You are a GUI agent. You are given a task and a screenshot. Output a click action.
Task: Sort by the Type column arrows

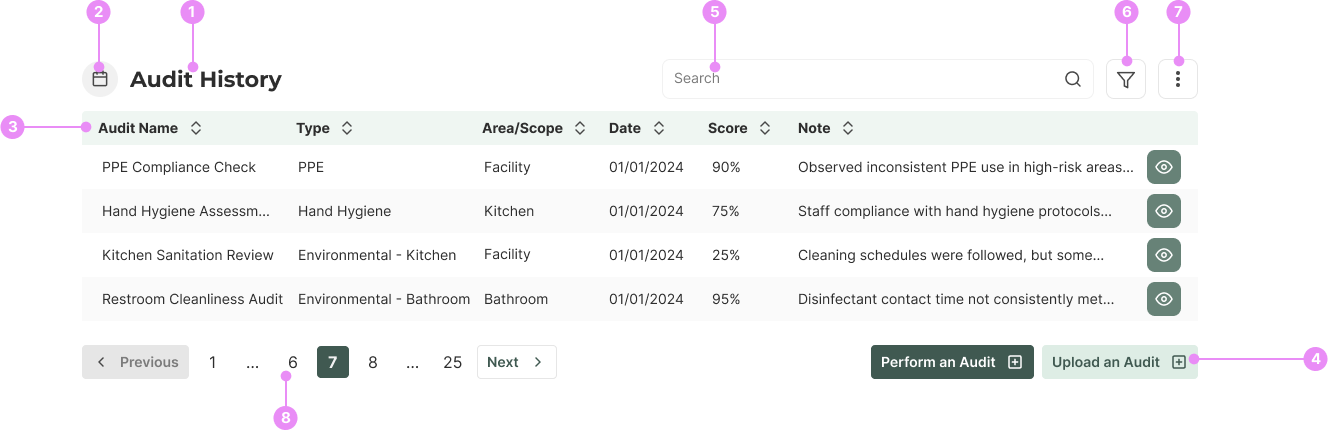(x=347, y=128)
